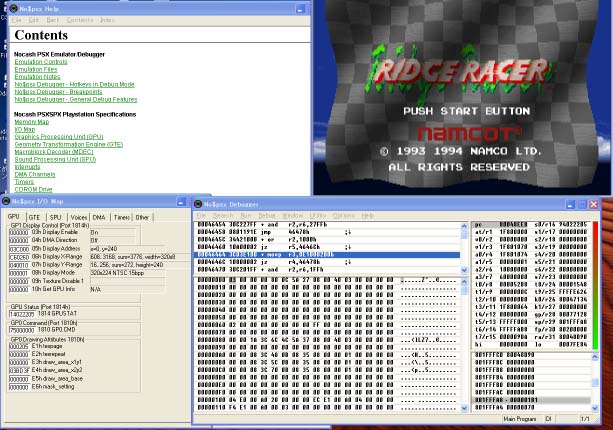Viewport: 613px width, 430px height.
Task: Click scroll-up arrow of disassembly pane
Action: tap(464, 226)
